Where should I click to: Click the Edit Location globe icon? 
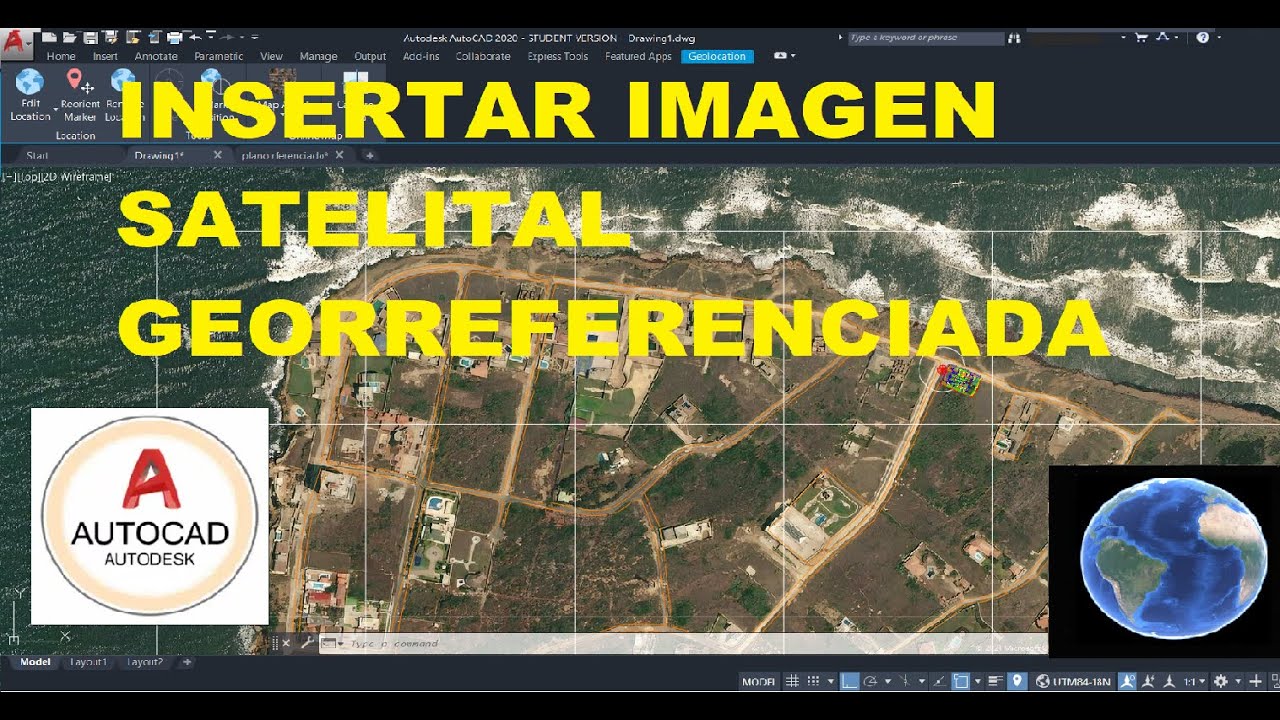tap(30, 81)
